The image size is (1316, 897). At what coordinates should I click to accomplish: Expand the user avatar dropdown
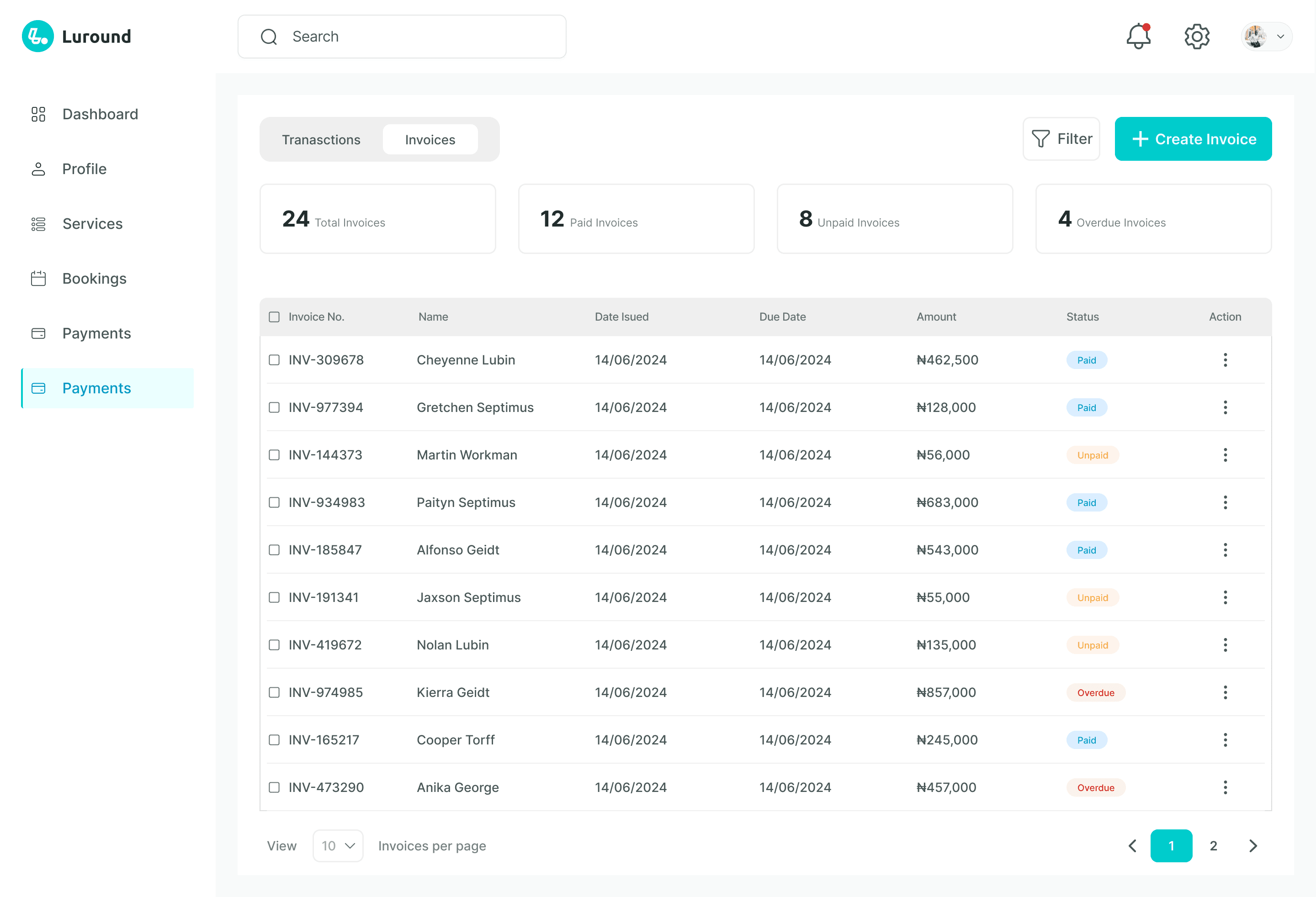tap(1266, 37)
